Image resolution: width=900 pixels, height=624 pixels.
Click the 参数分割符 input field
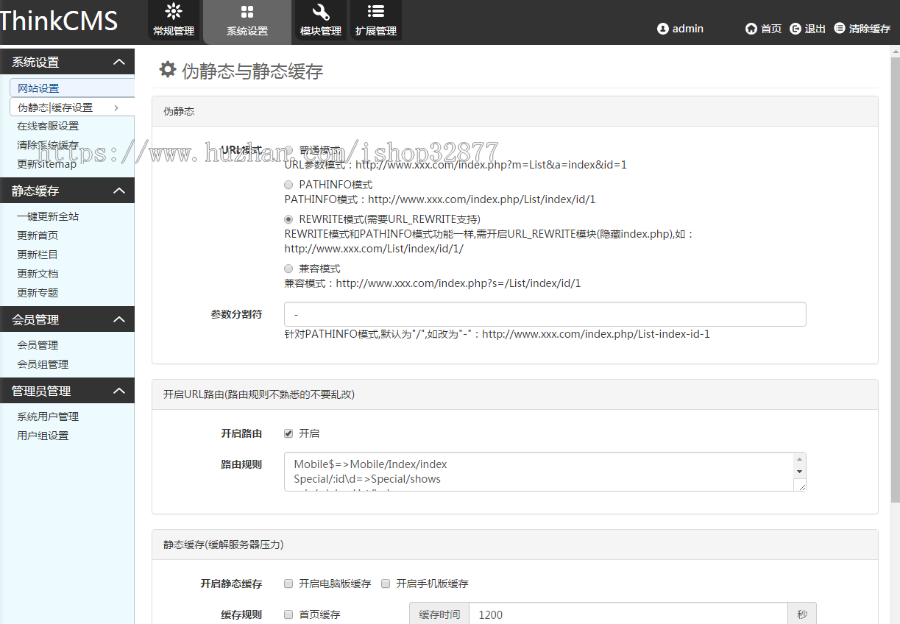coord(545,315)
